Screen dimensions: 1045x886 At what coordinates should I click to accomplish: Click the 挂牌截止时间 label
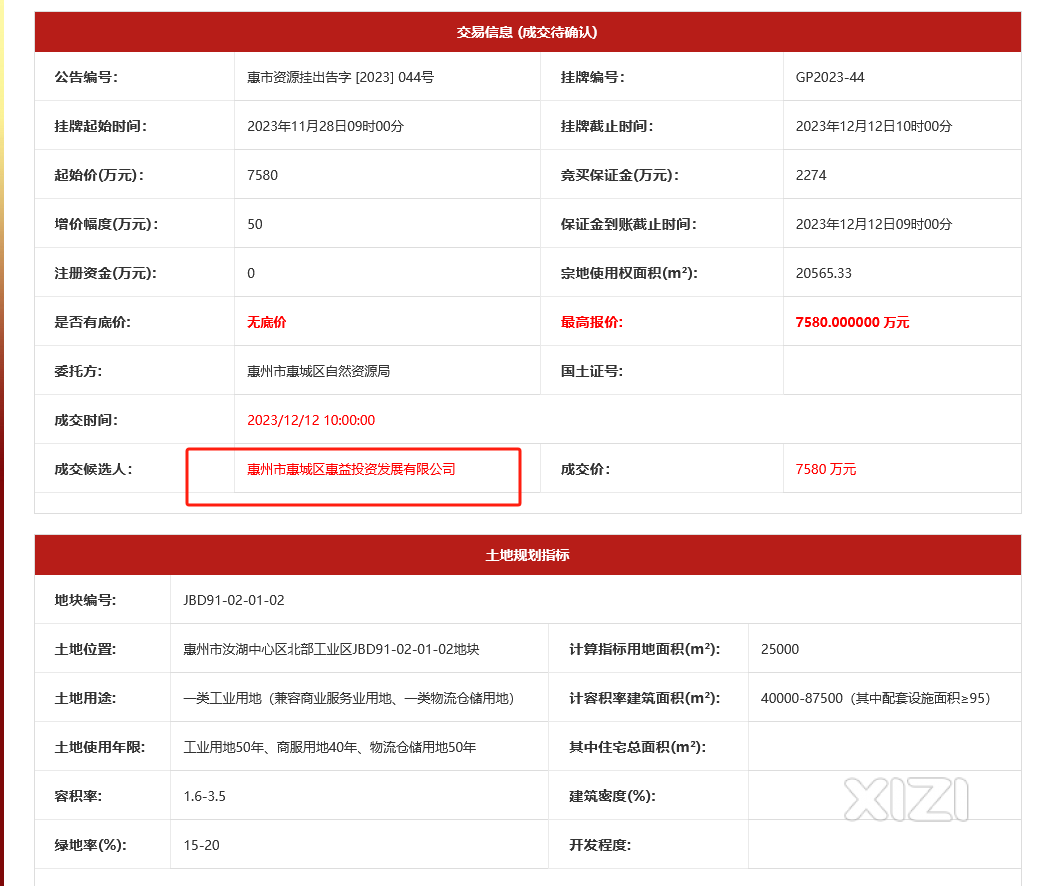[x=606, y=126]
